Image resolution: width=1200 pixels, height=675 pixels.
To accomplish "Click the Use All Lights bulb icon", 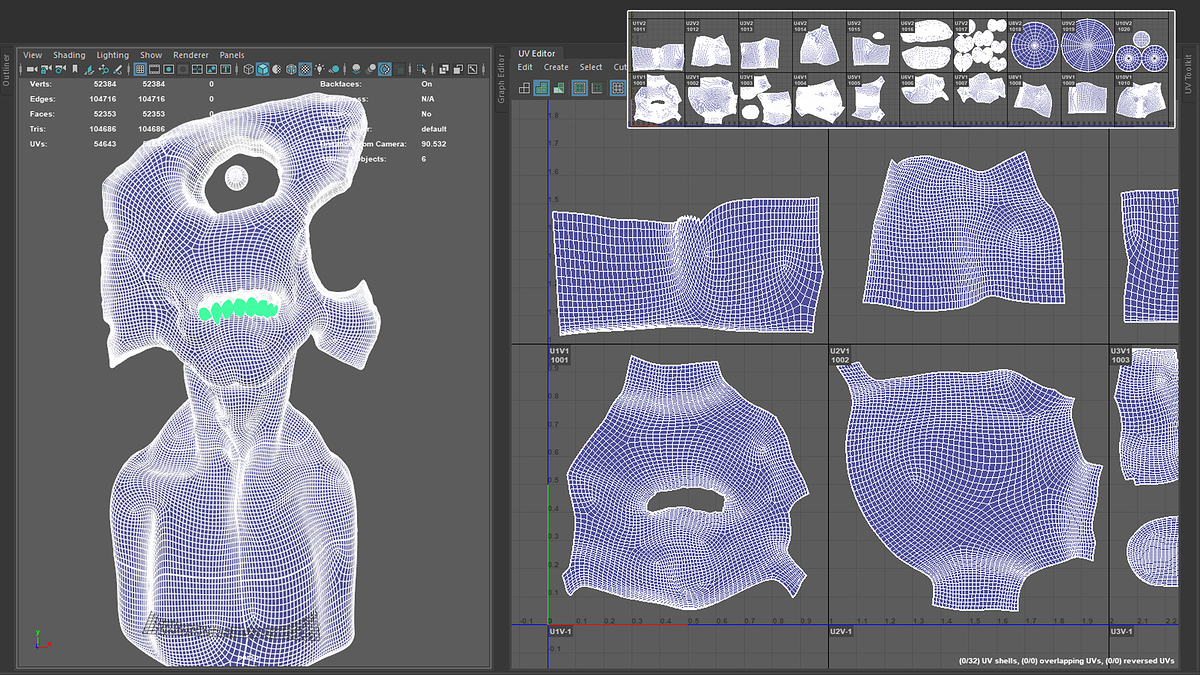I will click(320, 69).
